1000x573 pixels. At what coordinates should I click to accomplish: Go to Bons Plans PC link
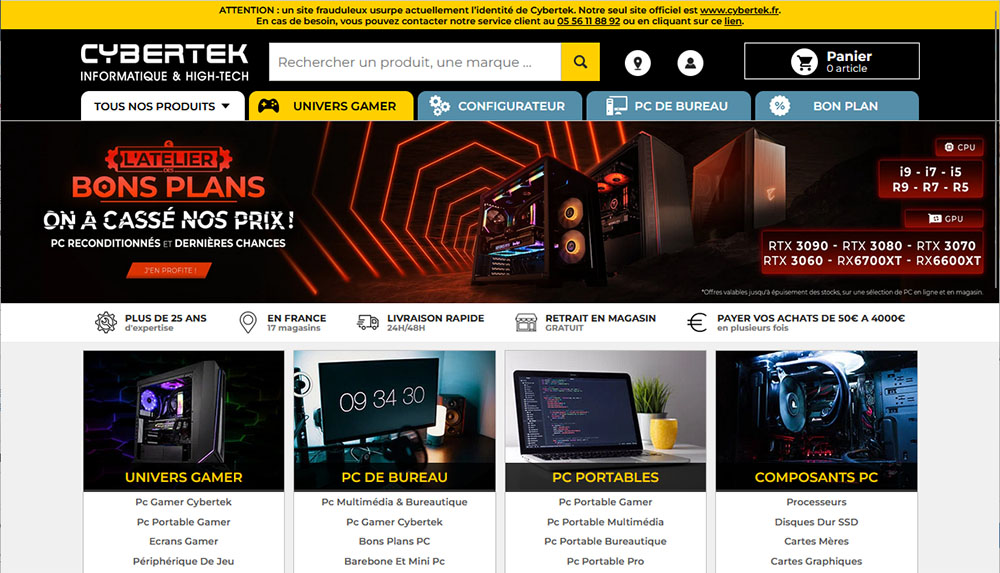point(394,541)
